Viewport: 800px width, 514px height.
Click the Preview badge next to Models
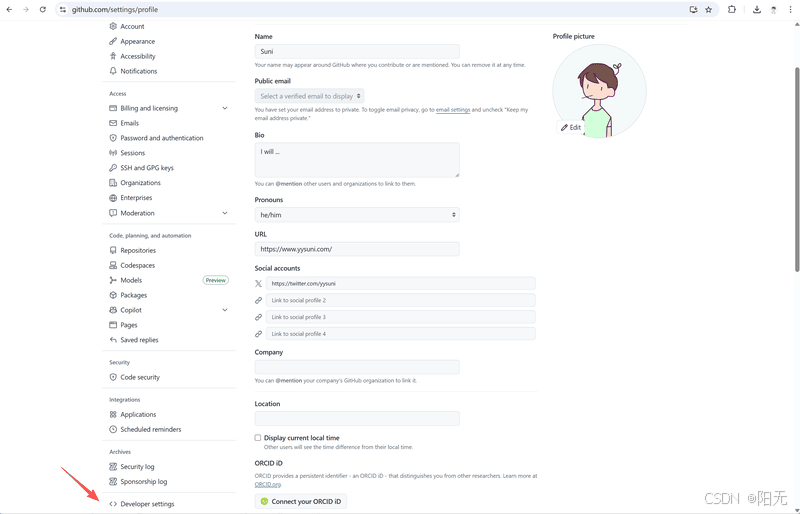point(216,280)
